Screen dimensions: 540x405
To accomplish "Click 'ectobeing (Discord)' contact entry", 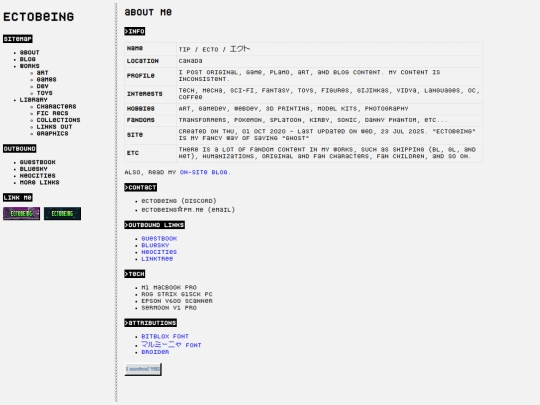I will 179,201.
